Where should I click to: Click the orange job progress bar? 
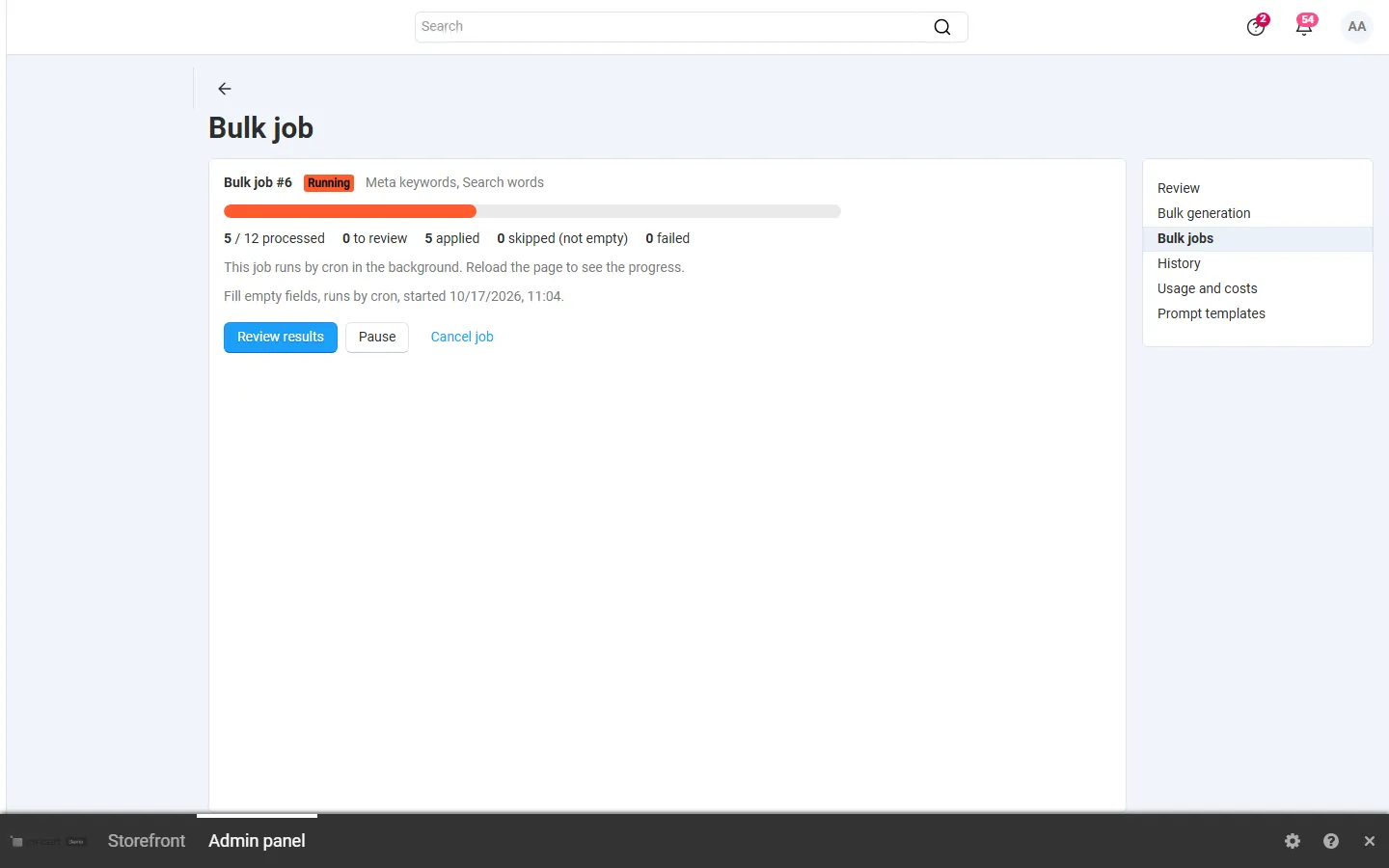click(350, 211)
